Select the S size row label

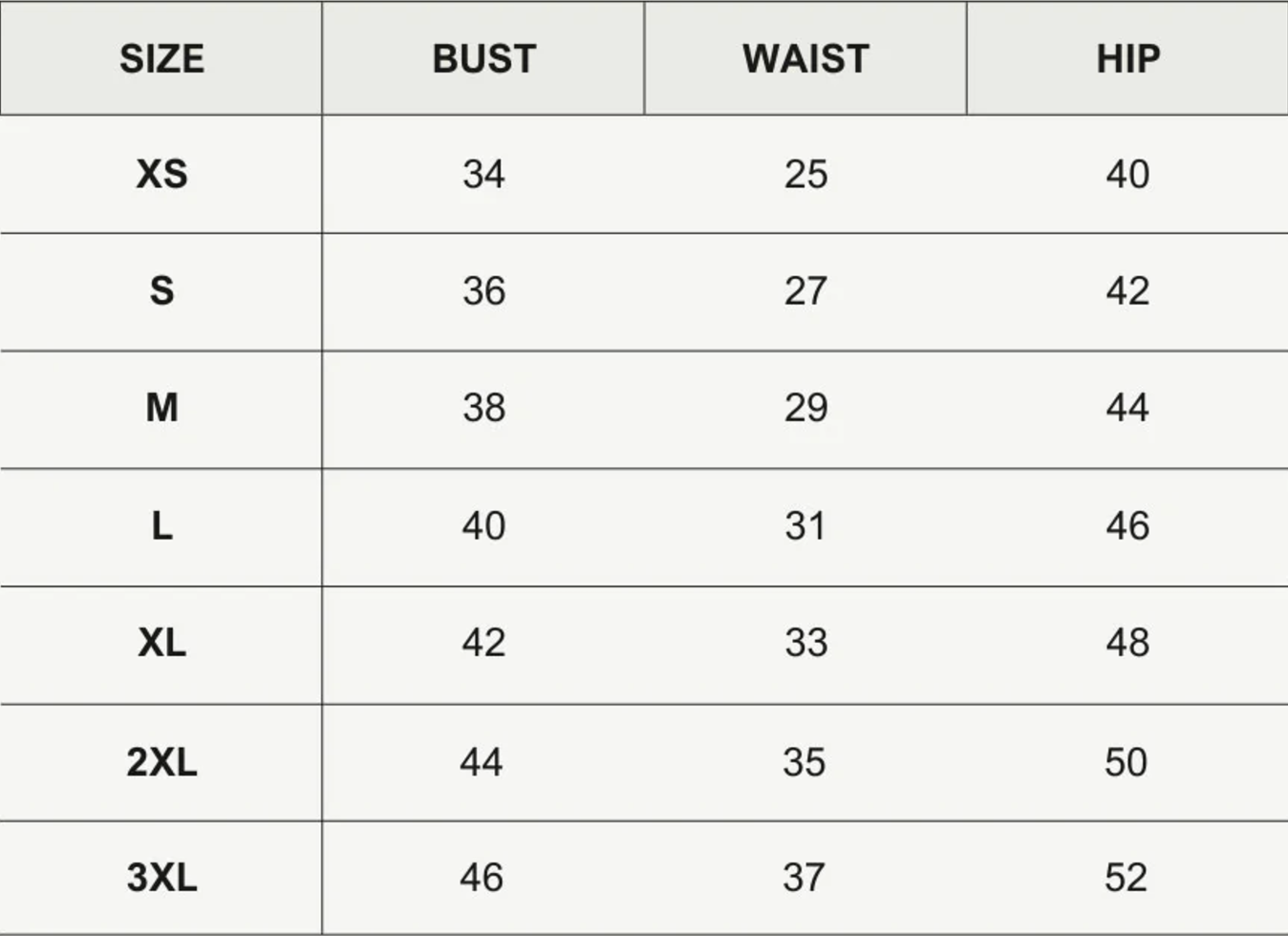pos(161,290)
